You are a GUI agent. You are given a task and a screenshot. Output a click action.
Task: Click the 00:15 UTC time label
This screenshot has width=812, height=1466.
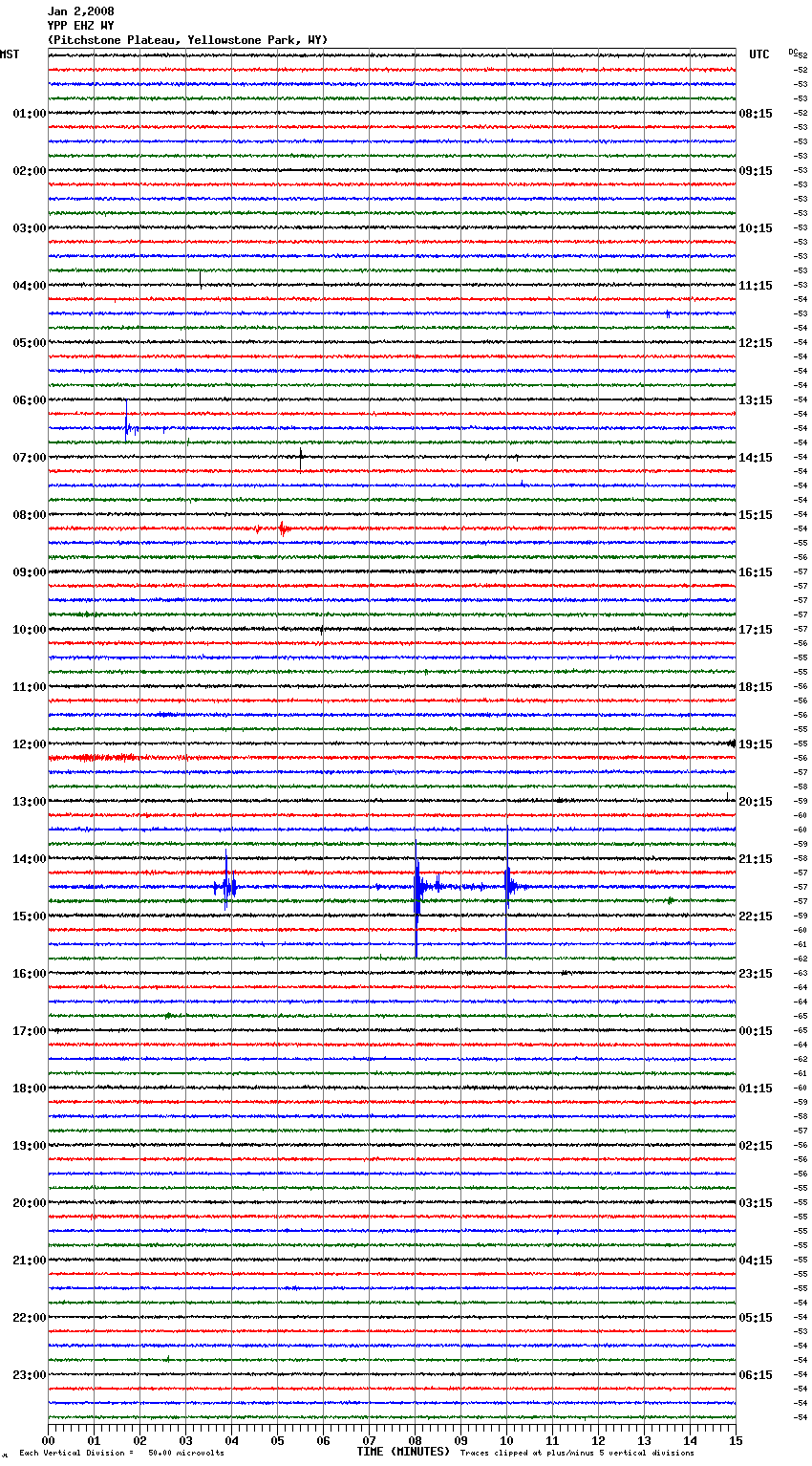click(756, 1031)
